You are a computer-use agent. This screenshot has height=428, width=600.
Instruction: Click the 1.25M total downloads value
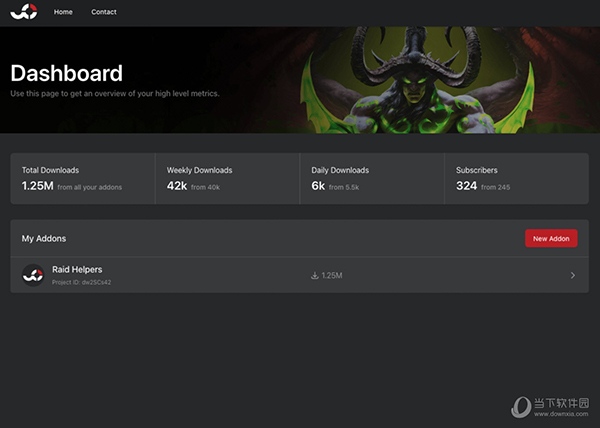pyautogui.click(x=38, y=186)
